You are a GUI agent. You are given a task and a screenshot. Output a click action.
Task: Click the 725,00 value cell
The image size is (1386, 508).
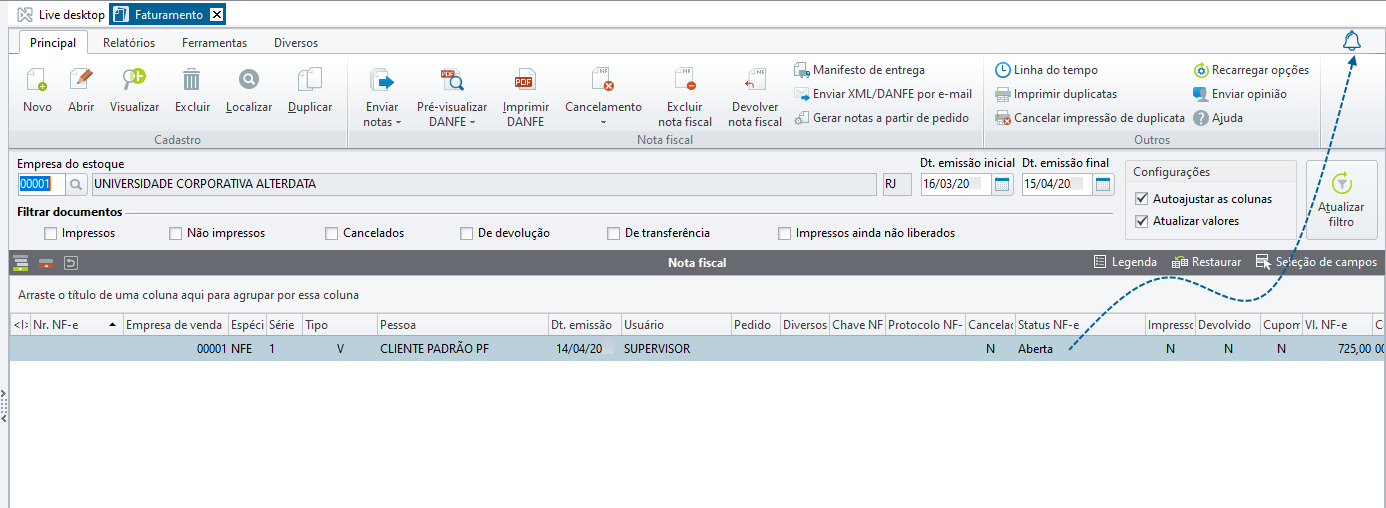(x=1336, y=348)
